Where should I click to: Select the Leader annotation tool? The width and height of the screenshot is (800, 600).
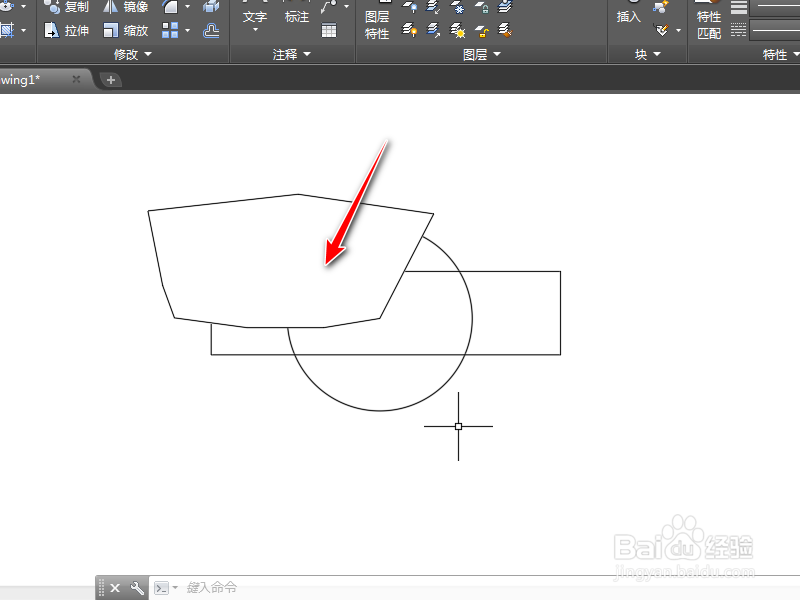click(329, 7)
